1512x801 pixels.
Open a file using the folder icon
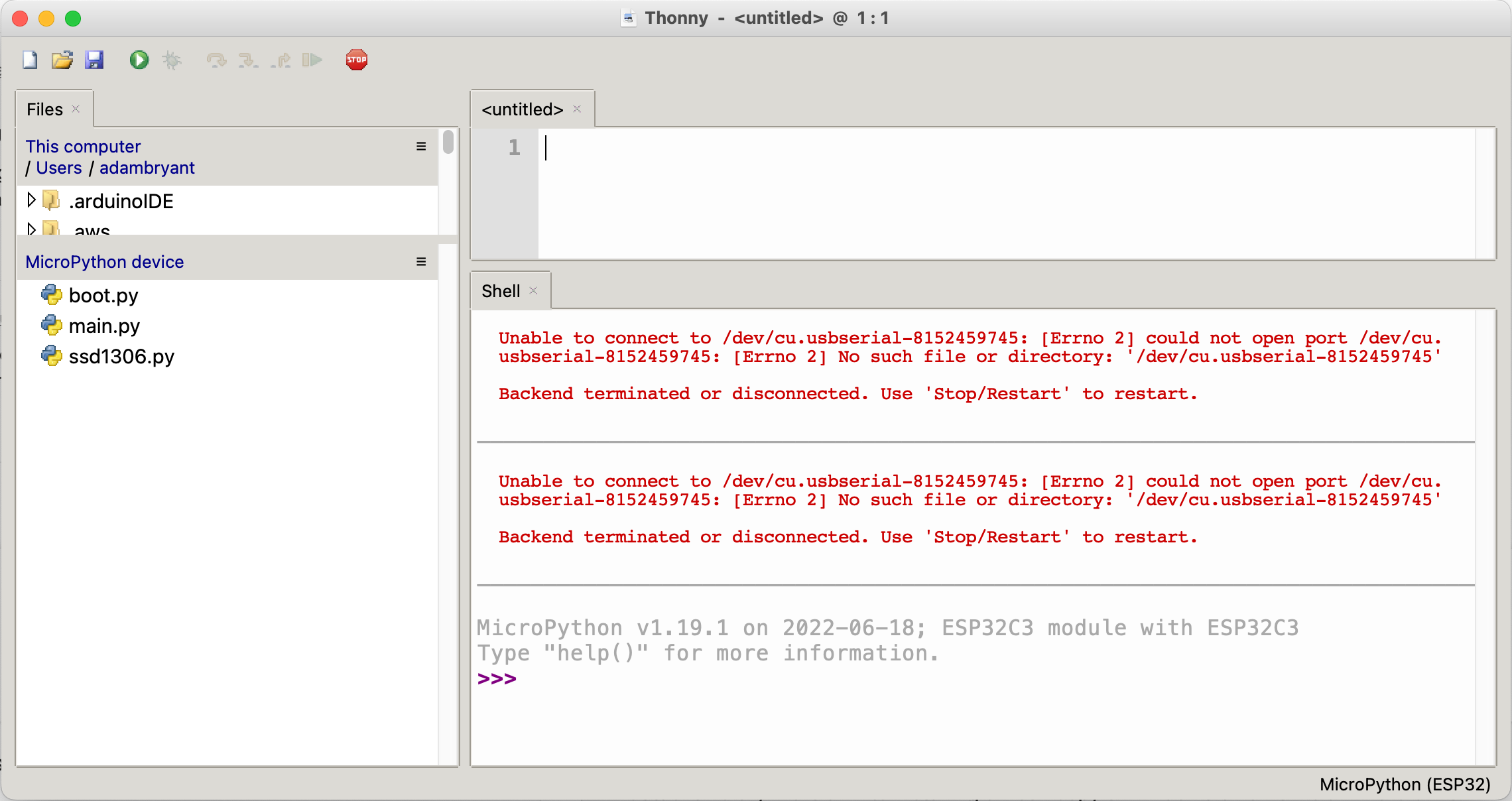click(62, 60)
